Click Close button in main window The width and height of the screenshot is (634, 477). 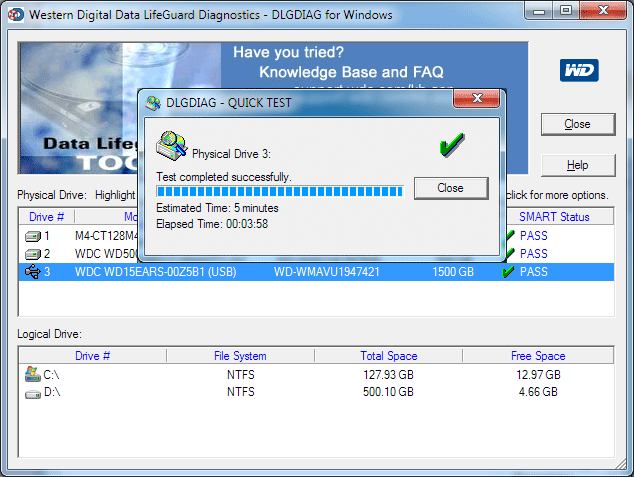pyautogui.click(x=577, y=124)
